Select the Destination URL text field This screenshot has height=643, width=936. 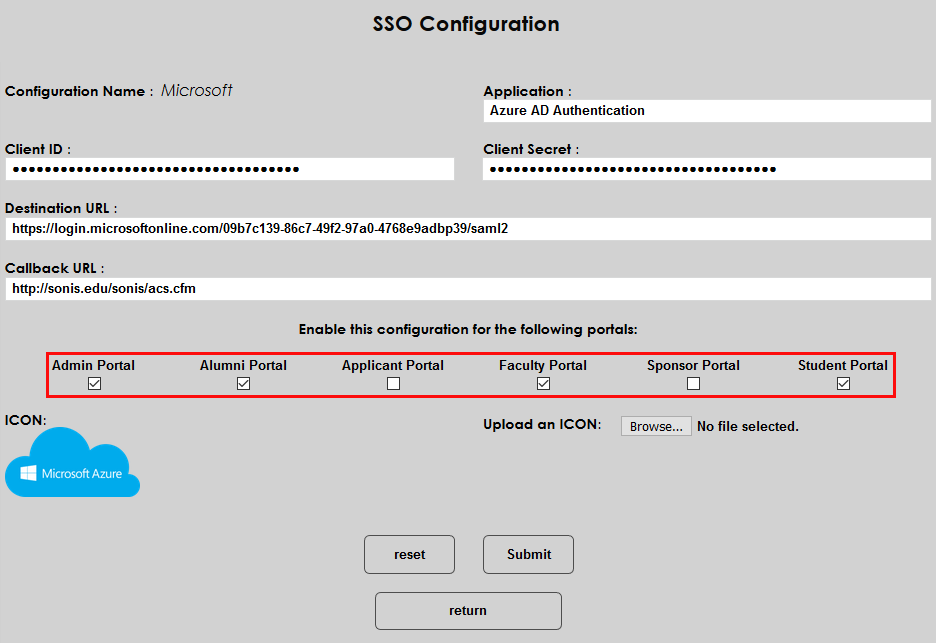click(x=468, y=229)
